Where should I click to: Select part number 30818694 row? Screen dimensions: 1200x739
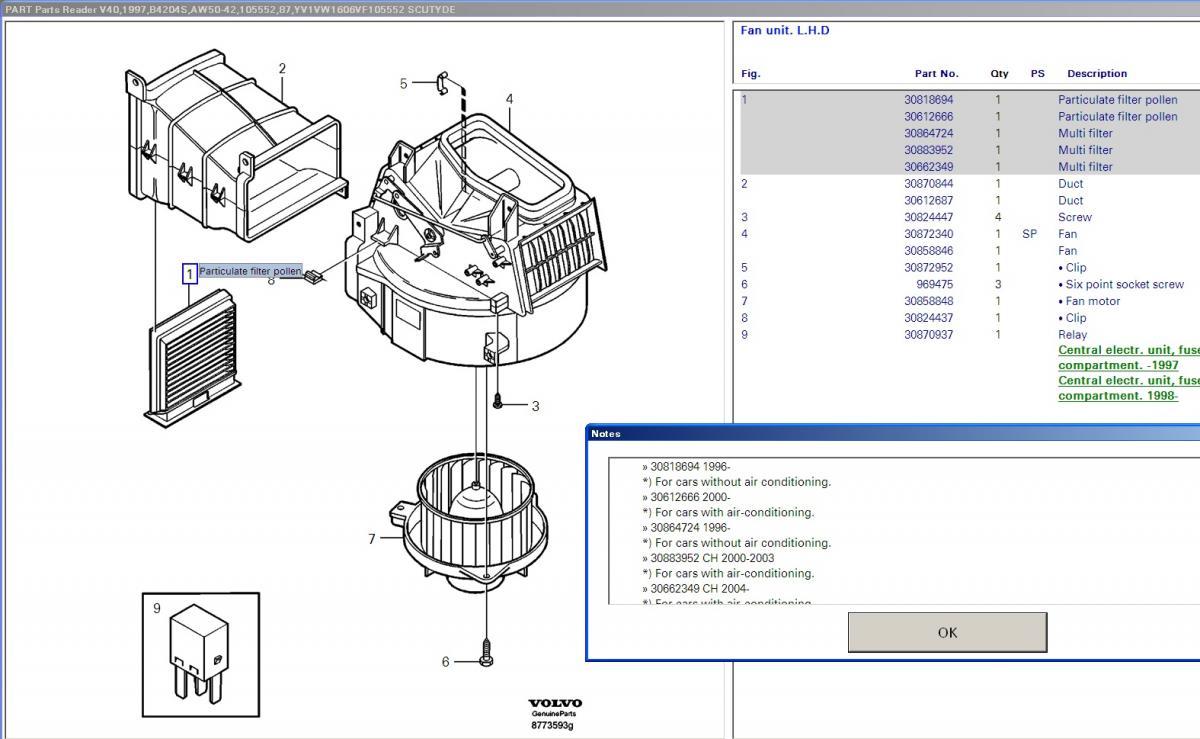(928, 100)
